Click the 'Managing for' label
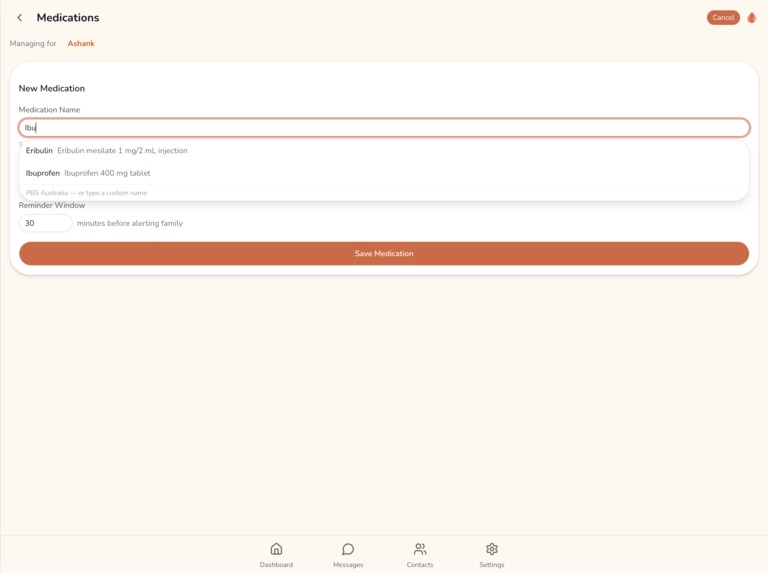The width and height of the screenshot is (768, 573). point(33,43)
